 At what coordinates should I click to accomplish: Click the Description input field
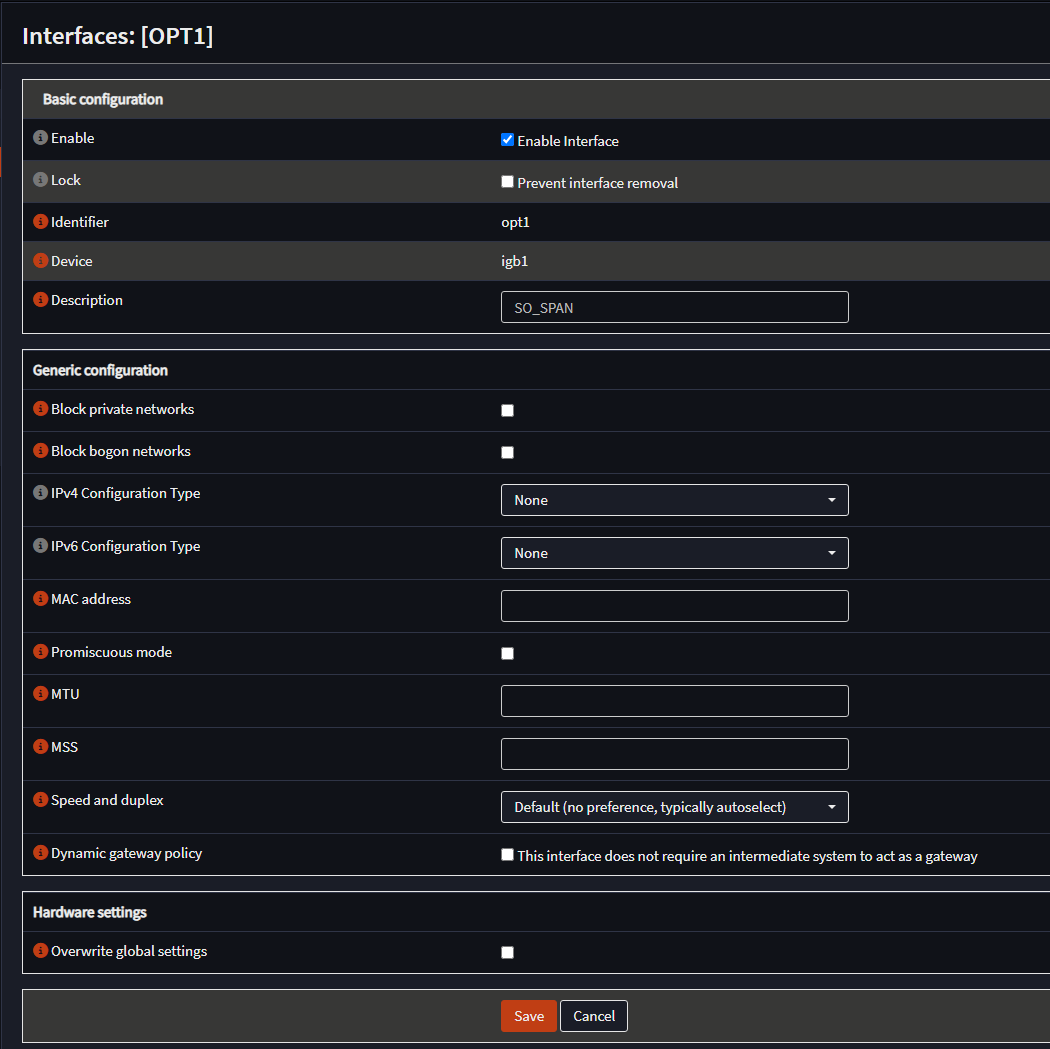(674, 307)
